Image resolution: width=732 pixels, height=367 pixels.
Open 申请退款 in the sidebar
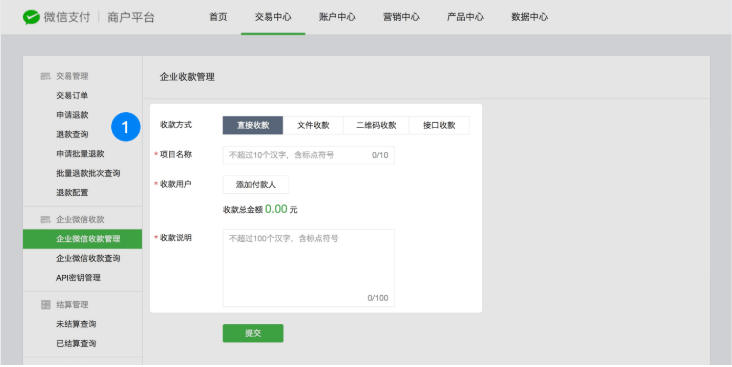click(x=72, y=115)
